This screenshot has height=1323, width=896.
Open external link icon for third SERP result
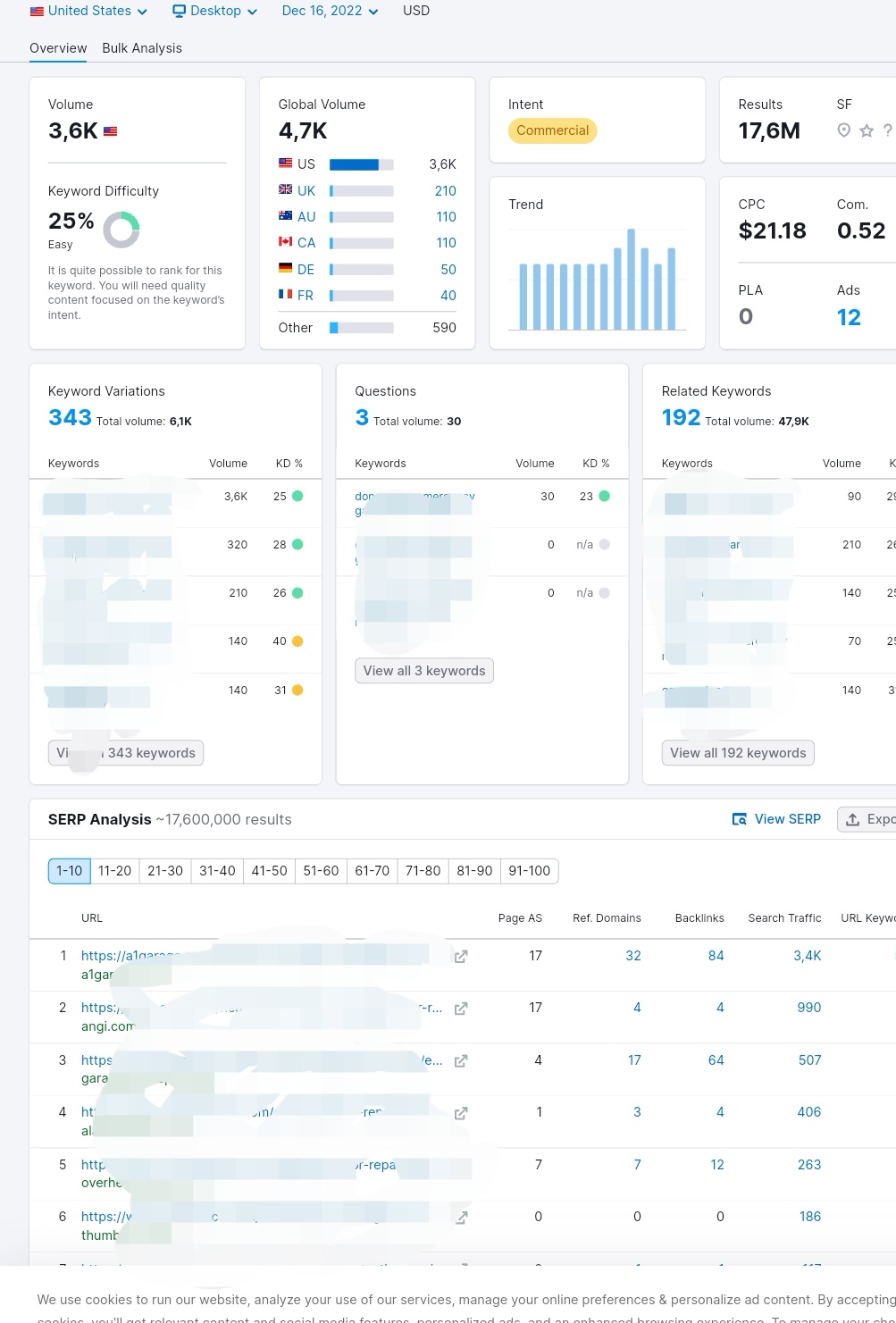pyautogui.click(x=461, y=1061)
